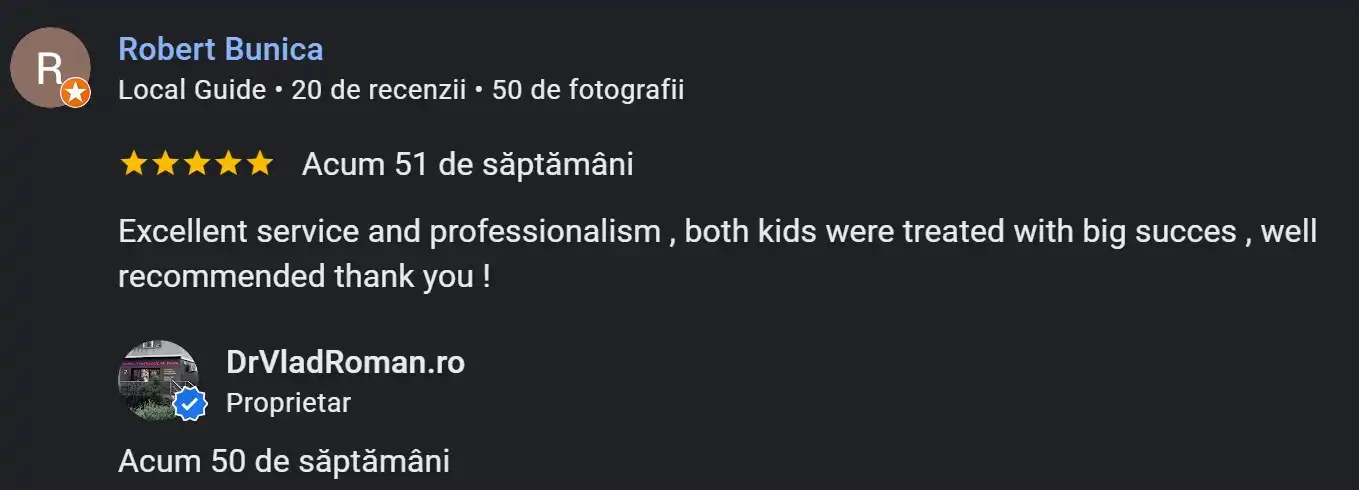Image resolution: width=1359 pixels, height=490 pixels.
Task: Click the second yellow rating star
Action: tap(165, 164)
